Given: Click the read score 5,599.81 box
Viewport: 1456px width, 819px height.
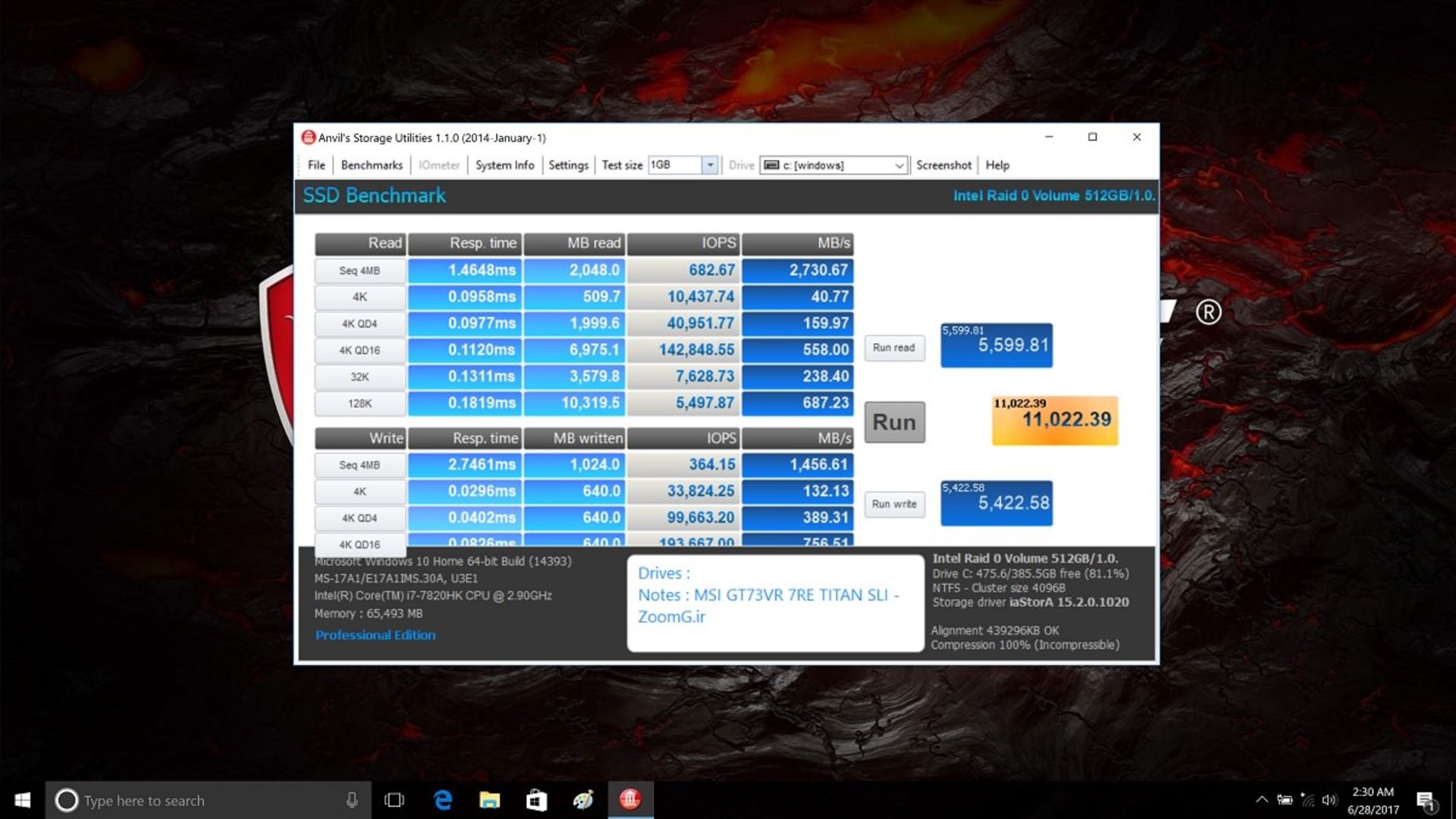Looking at the screenshot, I should pyautogui.click(x=996, y=346).
